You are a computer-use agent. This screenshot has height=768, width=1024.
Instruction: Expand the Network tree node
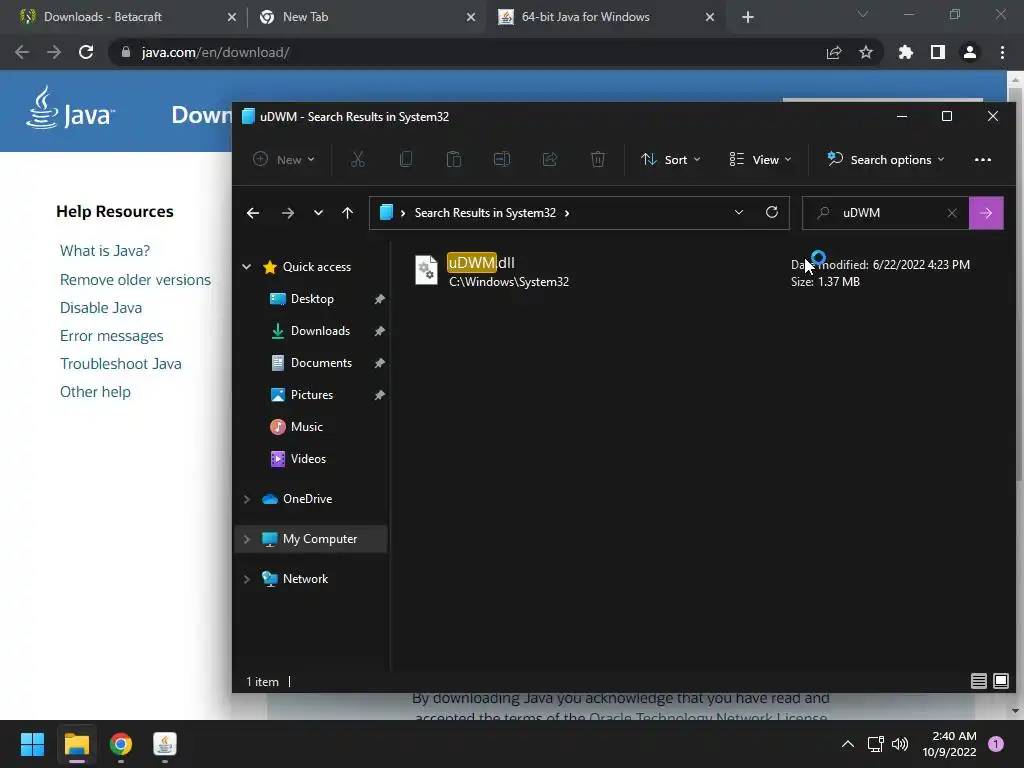tap(247, 579)
